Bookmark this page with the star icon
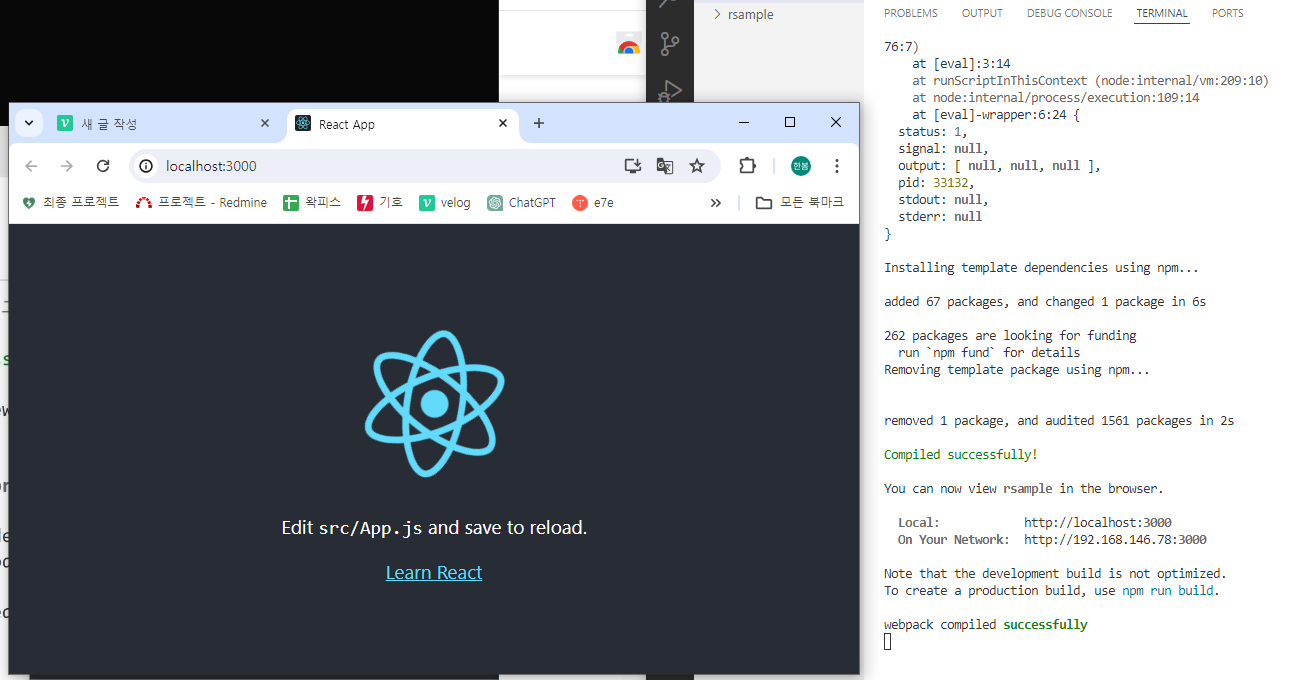1308x680 pixels. click(x=697, y=166)
